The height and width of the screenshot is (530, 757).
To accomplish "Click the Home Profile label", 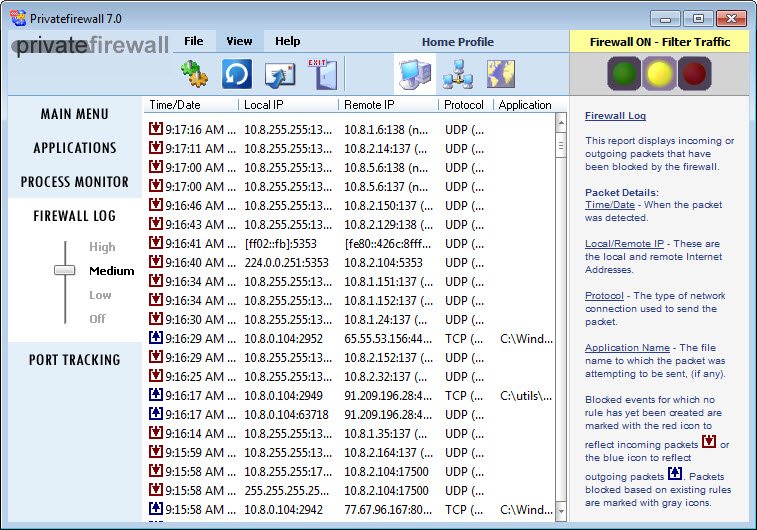I will [x=458, y=42].
